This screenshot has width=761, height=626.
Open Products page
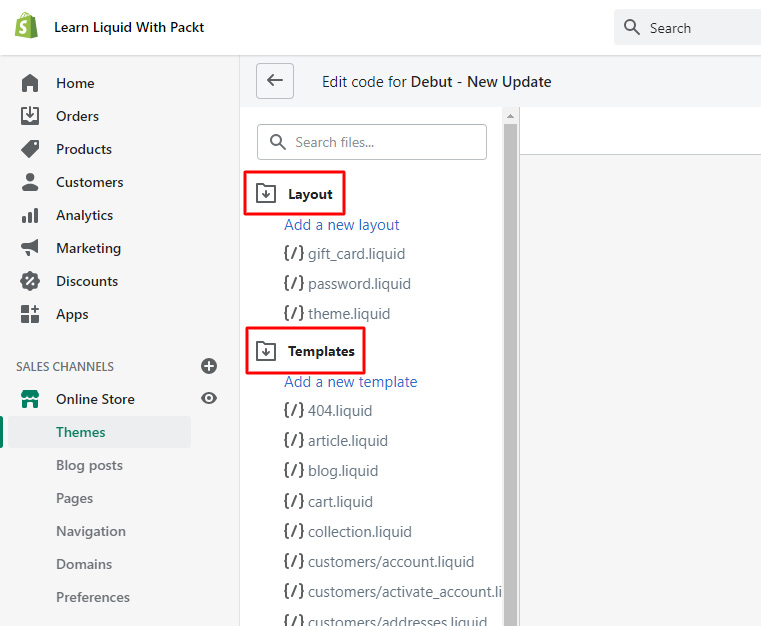[x=84, y=149]
